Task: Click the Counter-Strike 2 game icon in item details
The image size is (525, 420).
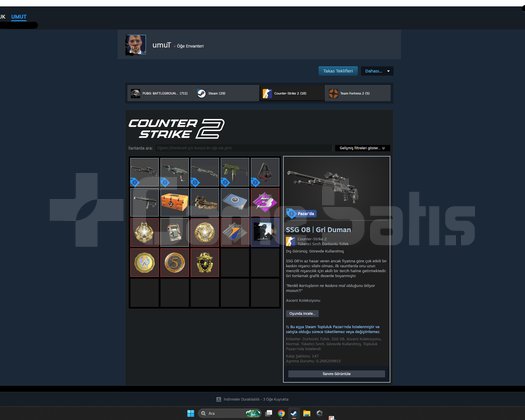Action: (x=290, y=241)
